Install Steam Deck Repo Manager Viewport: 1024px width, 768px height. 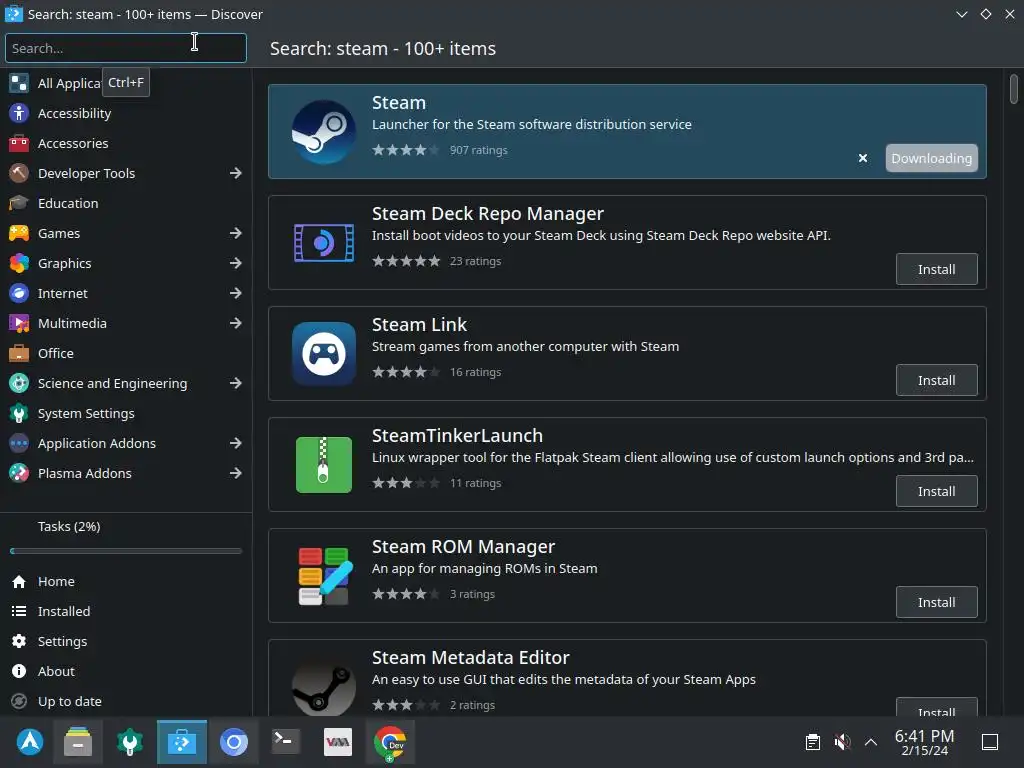coord(936,269)
